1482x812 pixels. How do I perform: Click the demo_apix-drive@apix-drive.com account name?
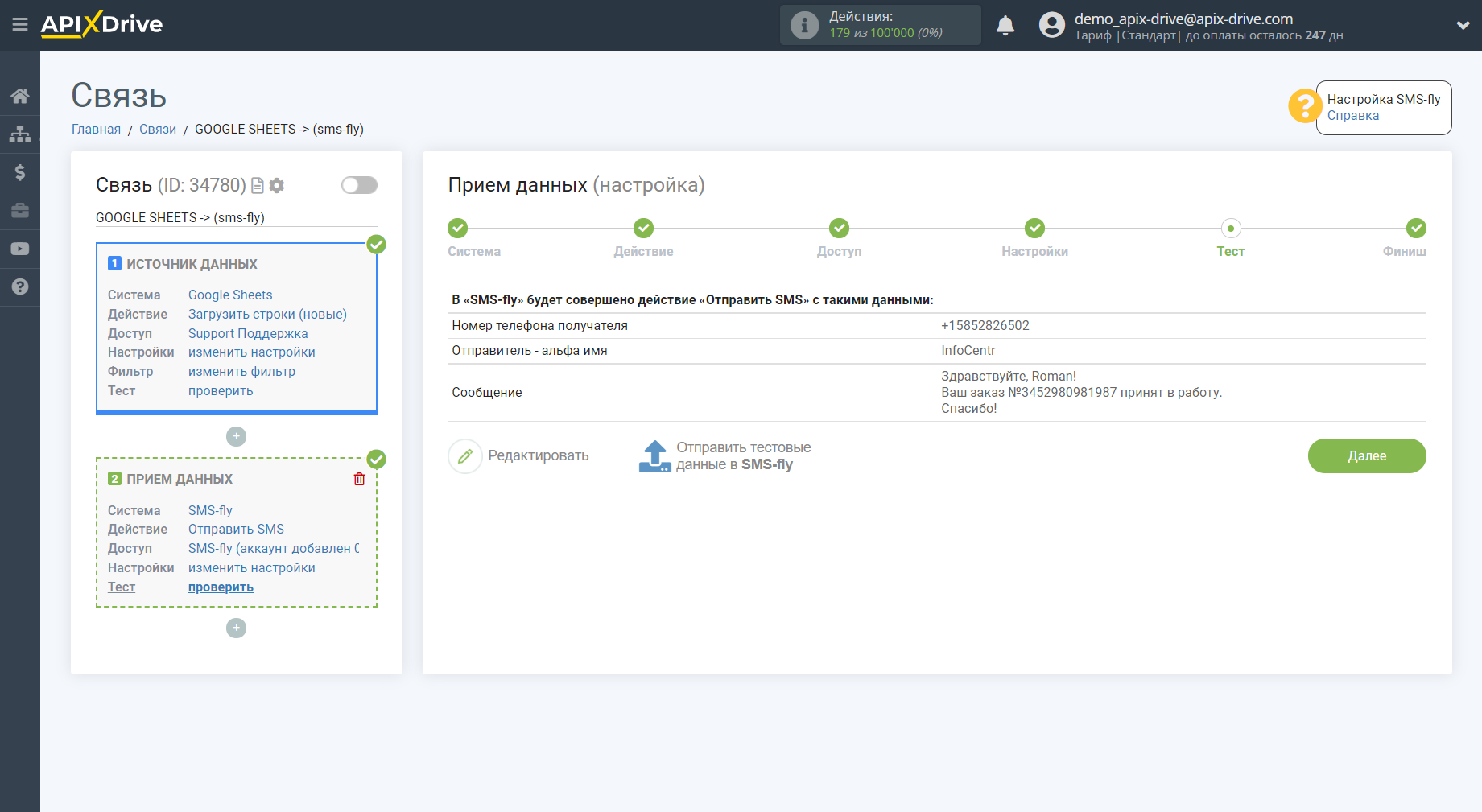click(1183, 19)
